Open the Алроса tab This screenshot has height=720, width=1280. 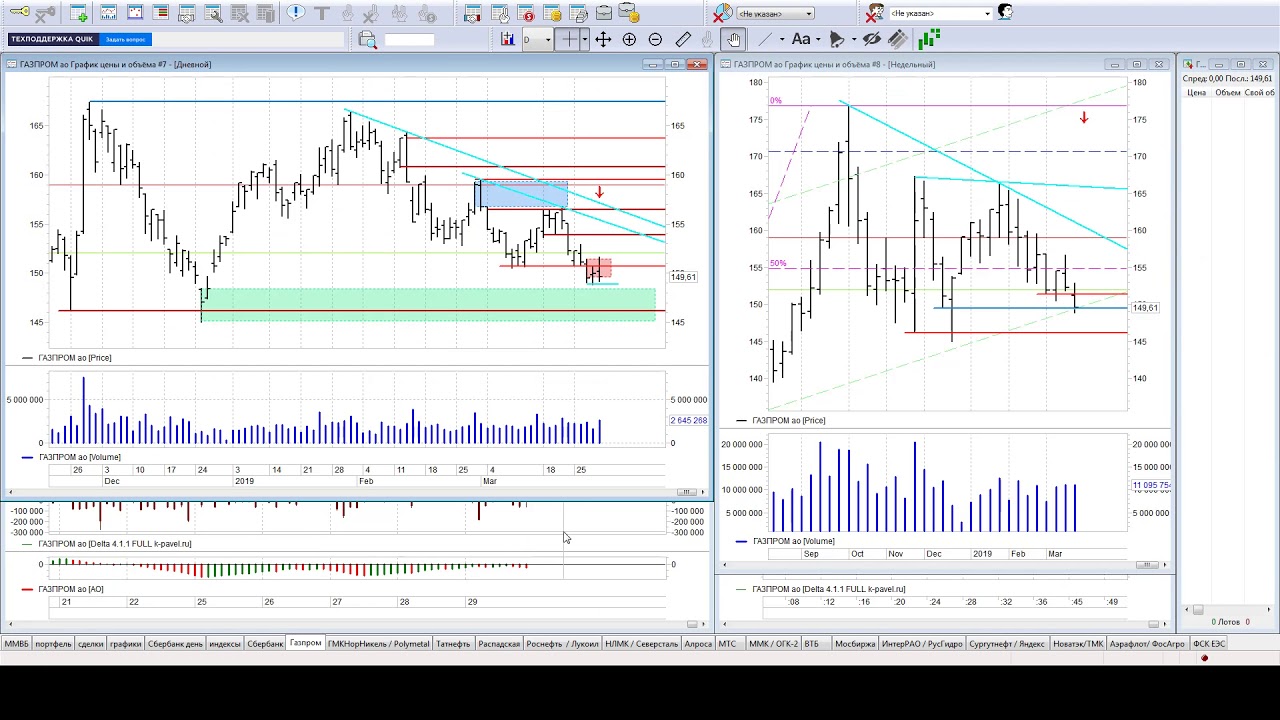(698, 644)
